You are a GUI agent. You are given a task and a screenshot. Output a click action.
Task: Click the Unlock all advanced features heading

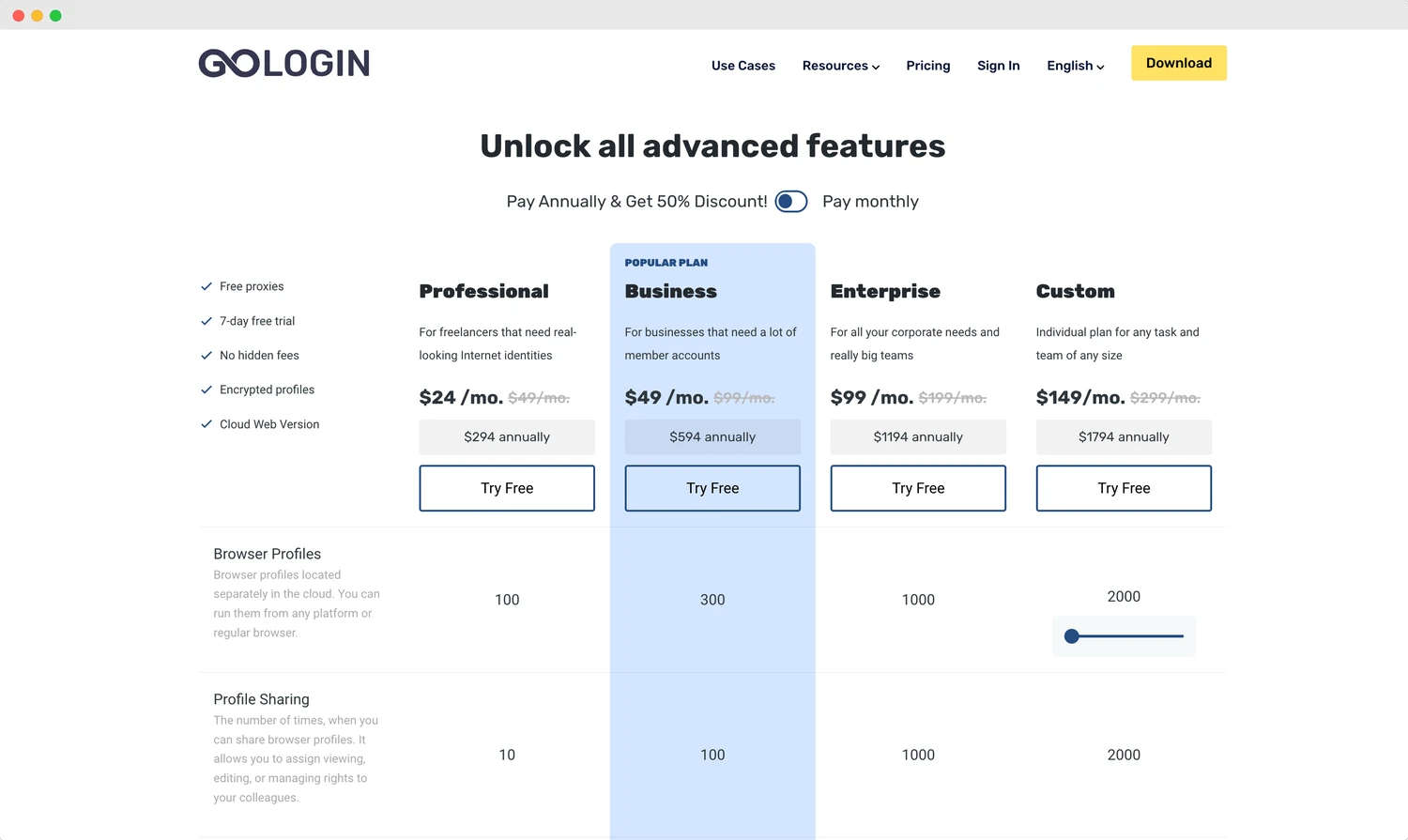(712, 146)
